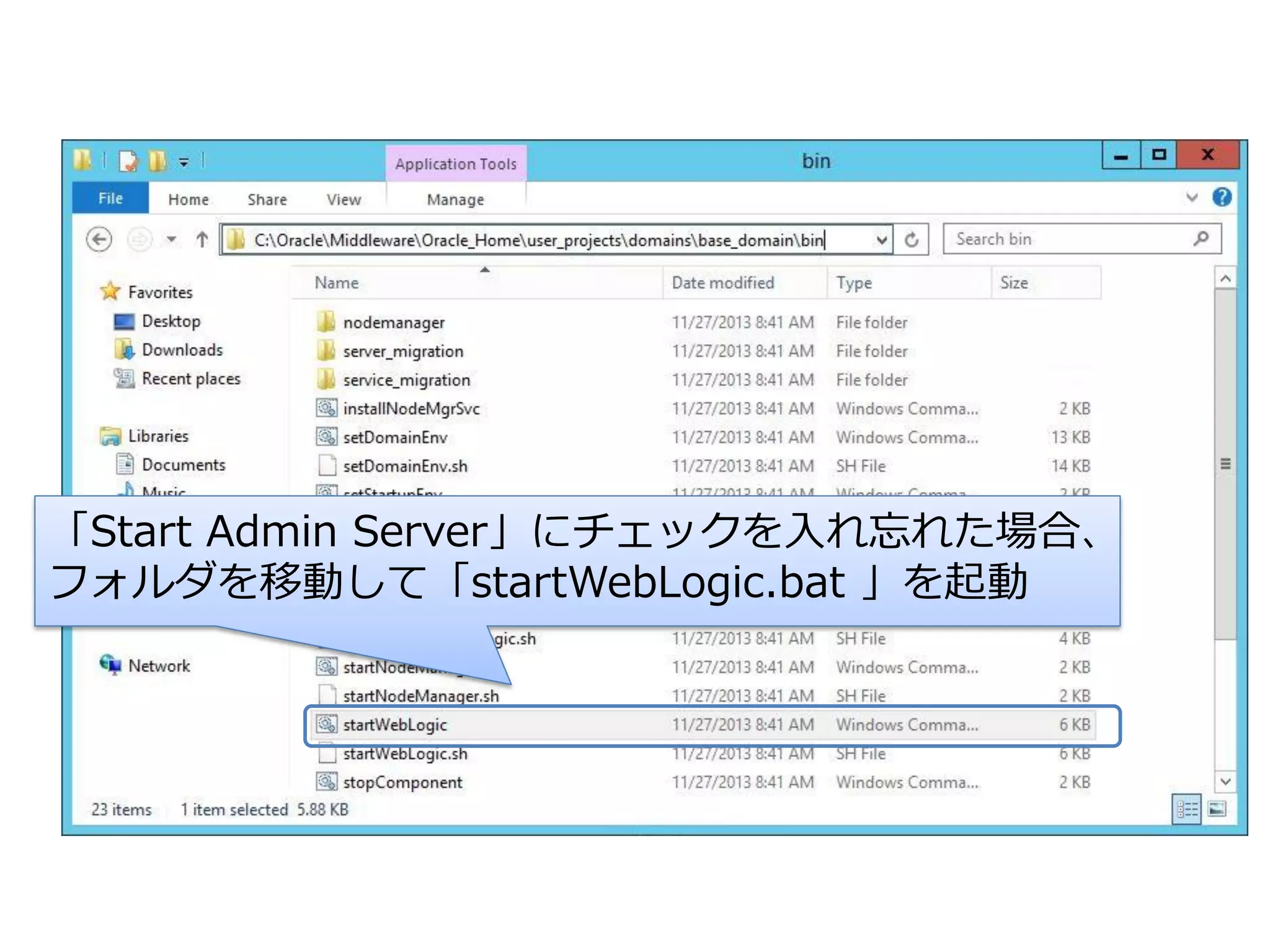Select the startNodeManager.sh file icon
Viewport: 1270px width, 952px height.
[x=326, y=695]
